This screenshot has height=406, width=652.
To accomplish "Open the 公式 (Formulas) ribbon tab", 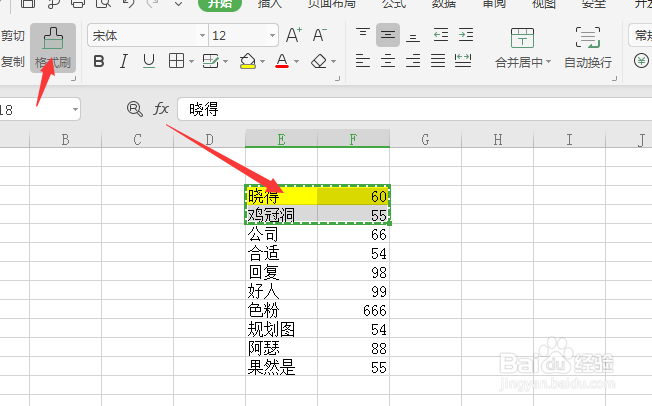I will point(394,4).
